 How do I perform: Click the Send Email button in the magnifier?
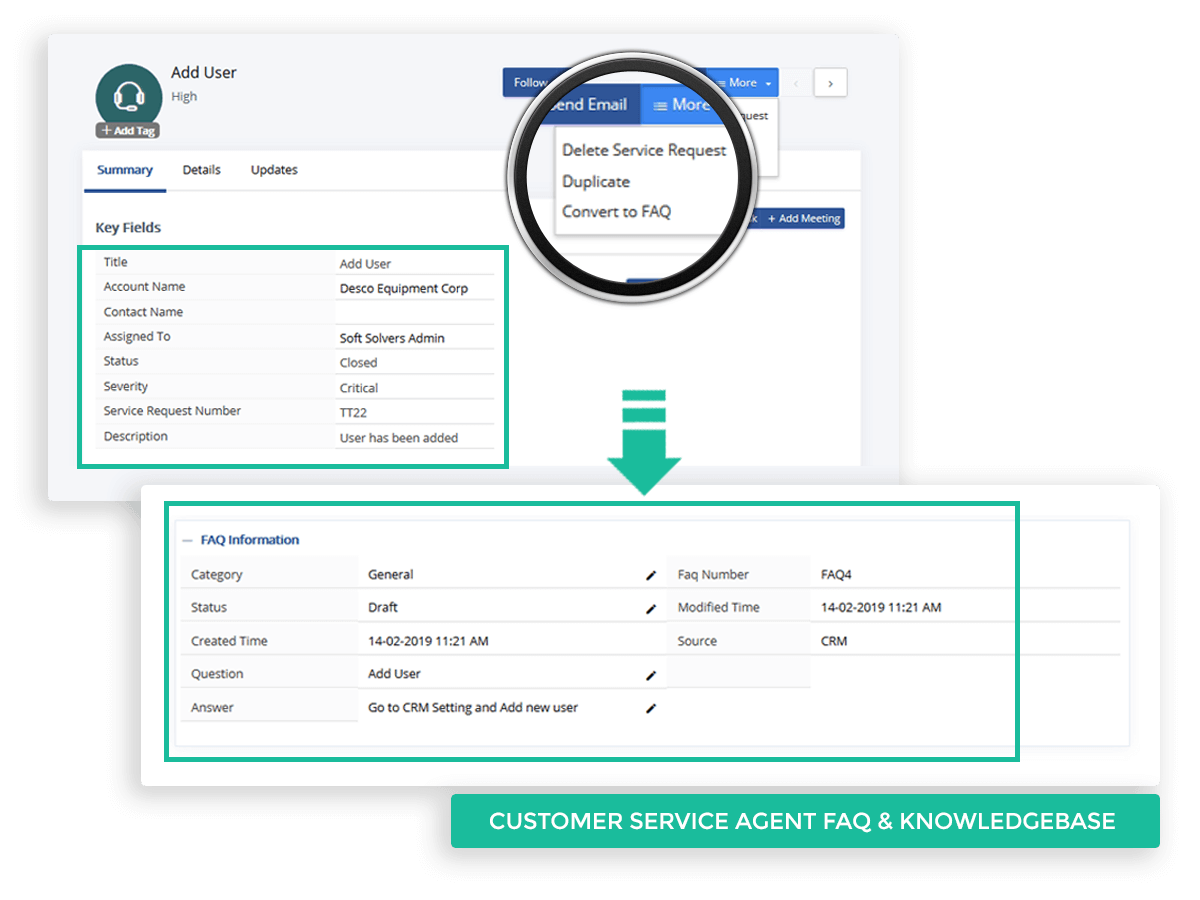coord(590,105)
